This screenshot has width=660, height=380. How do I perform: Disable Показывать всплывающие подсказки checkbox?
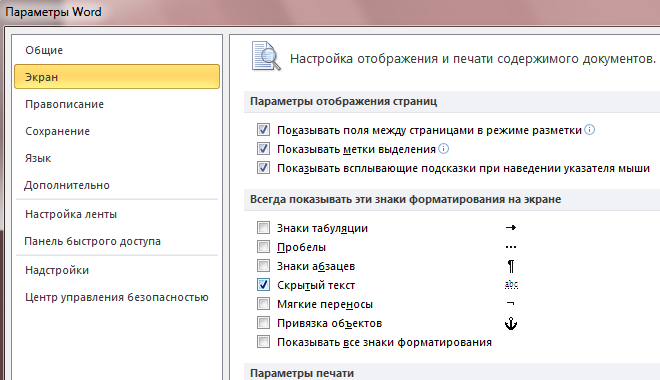click(x=263, y=168)
